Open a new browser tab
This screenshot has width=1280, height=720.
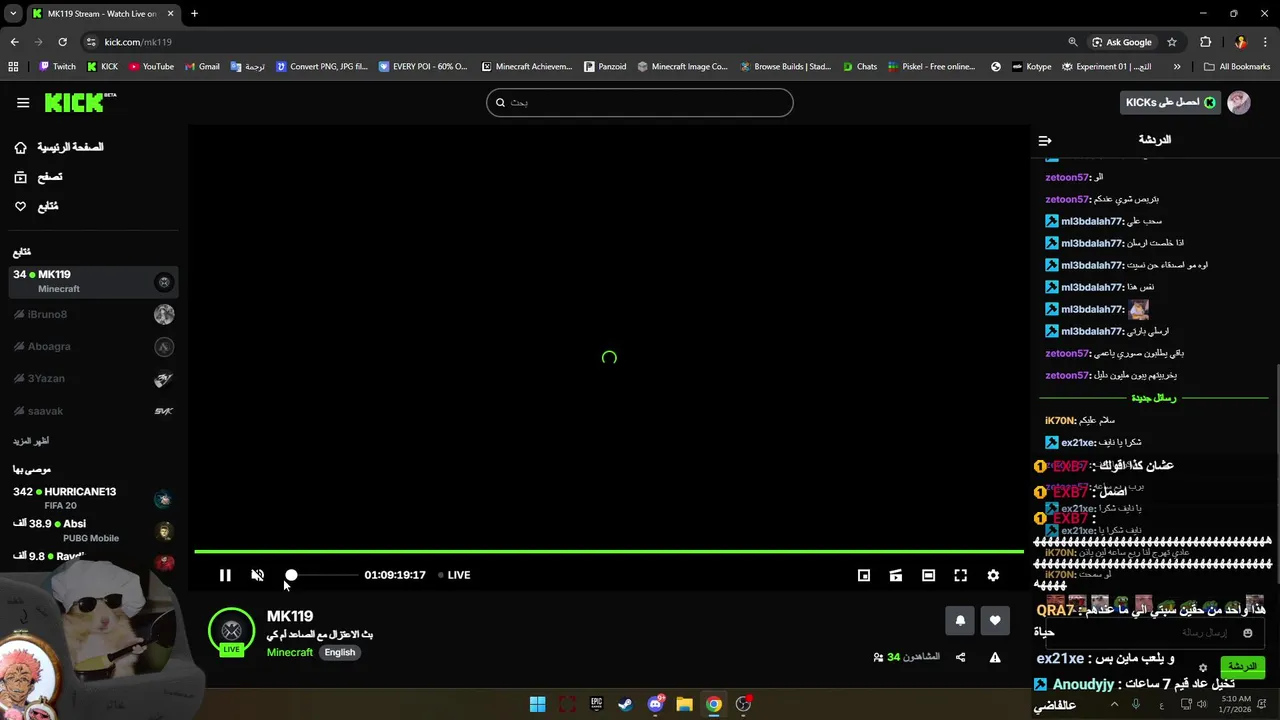tap(194, 14)
